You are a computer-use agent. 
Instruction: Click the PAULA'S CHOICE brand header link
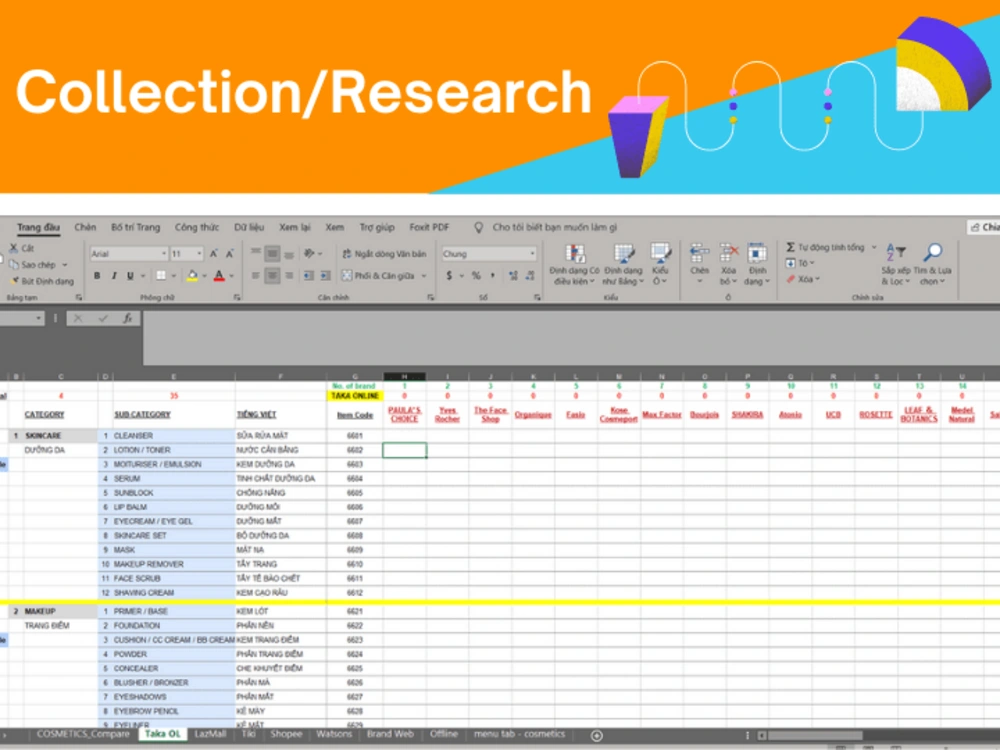tap(404, 415)
